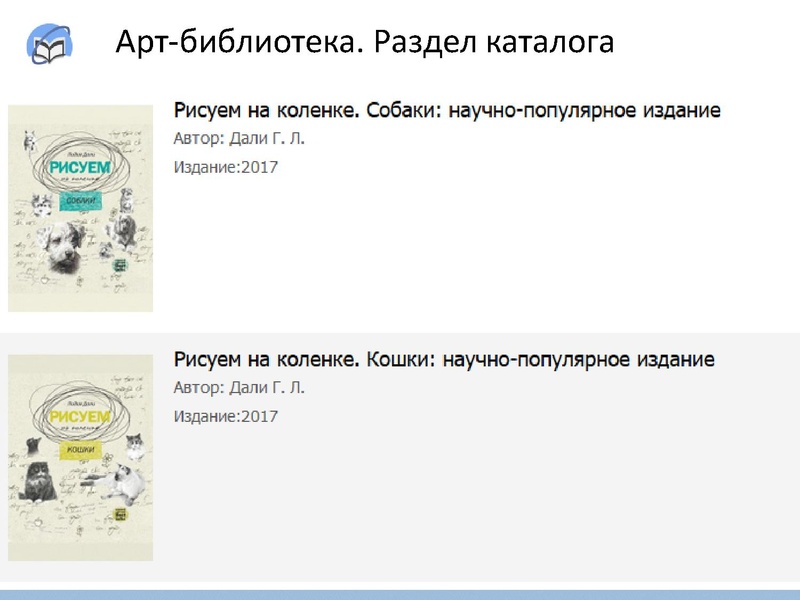Open the СОБАКИ book cover thumbnail
Image resolution: width=800 pixels, height=600 pixels.
(x=80, y=210)
